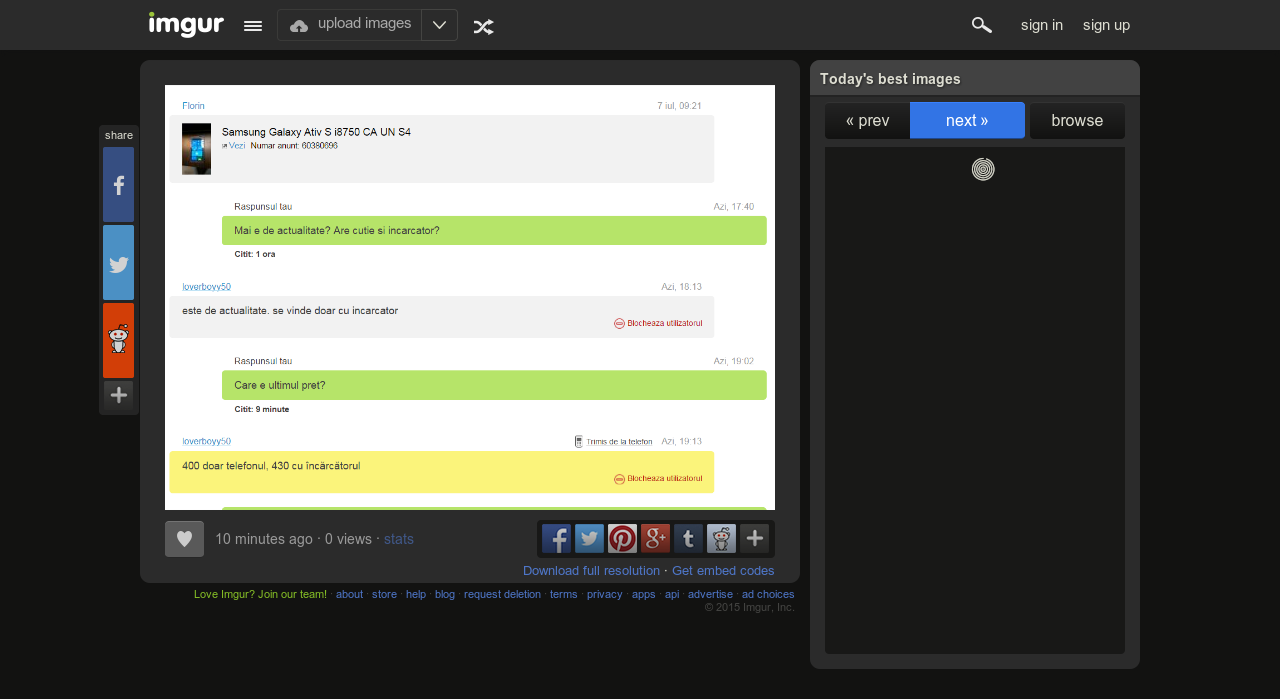The height and width of the screenshot is (699, 1280).
Task: Open the privacy footer link
Action: click(605, 594)
